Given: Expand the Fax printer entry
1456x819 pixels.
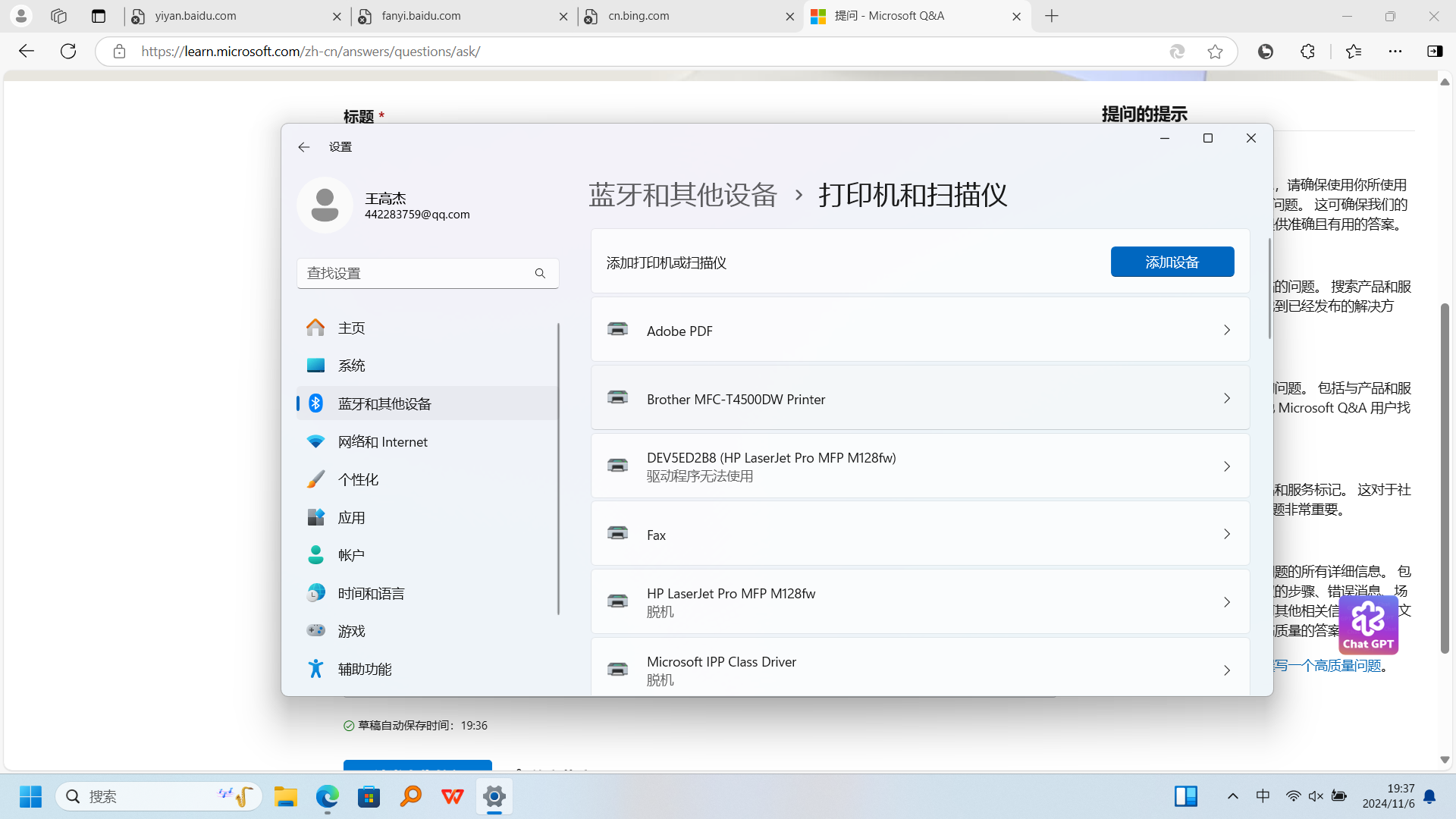Looking at the screenshot, I should 920,534.
